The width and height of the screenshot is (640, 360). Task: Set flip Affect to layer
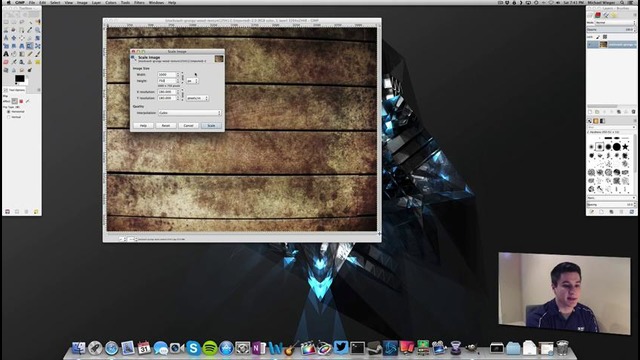[15, 101]
